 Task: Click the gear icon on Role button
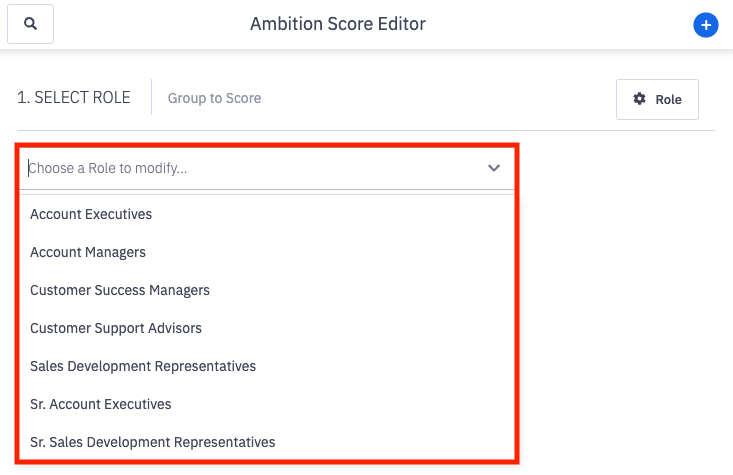point(640,99)
